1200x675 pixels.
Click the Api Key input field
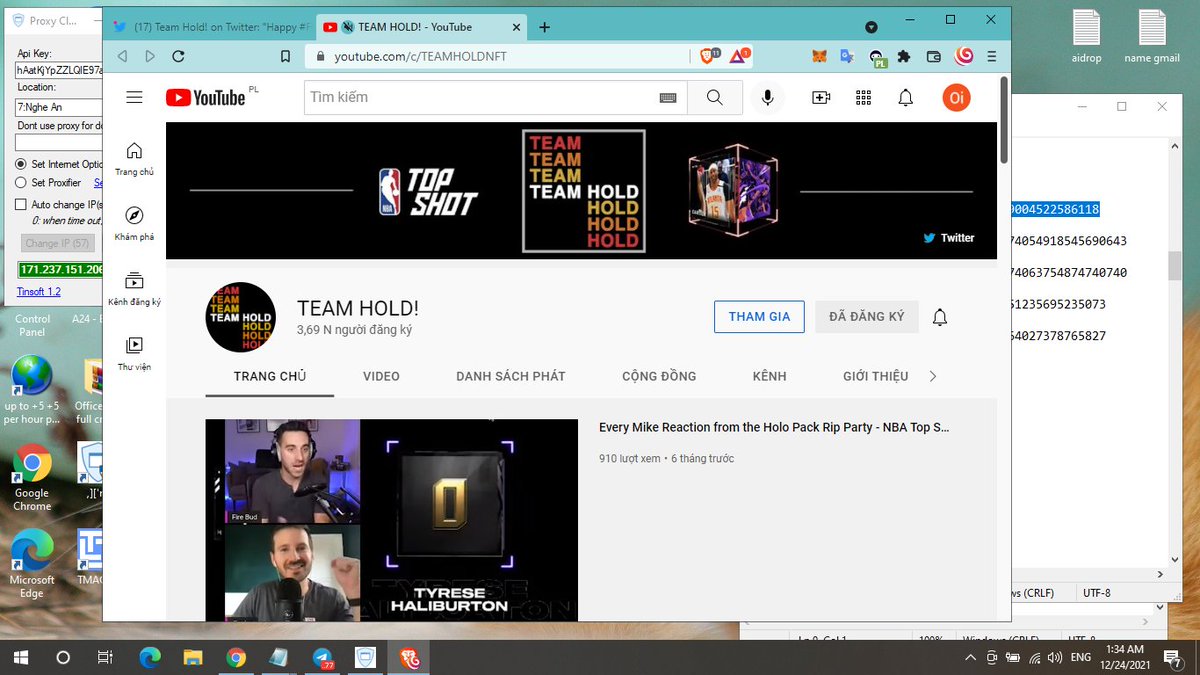point(59,70)
